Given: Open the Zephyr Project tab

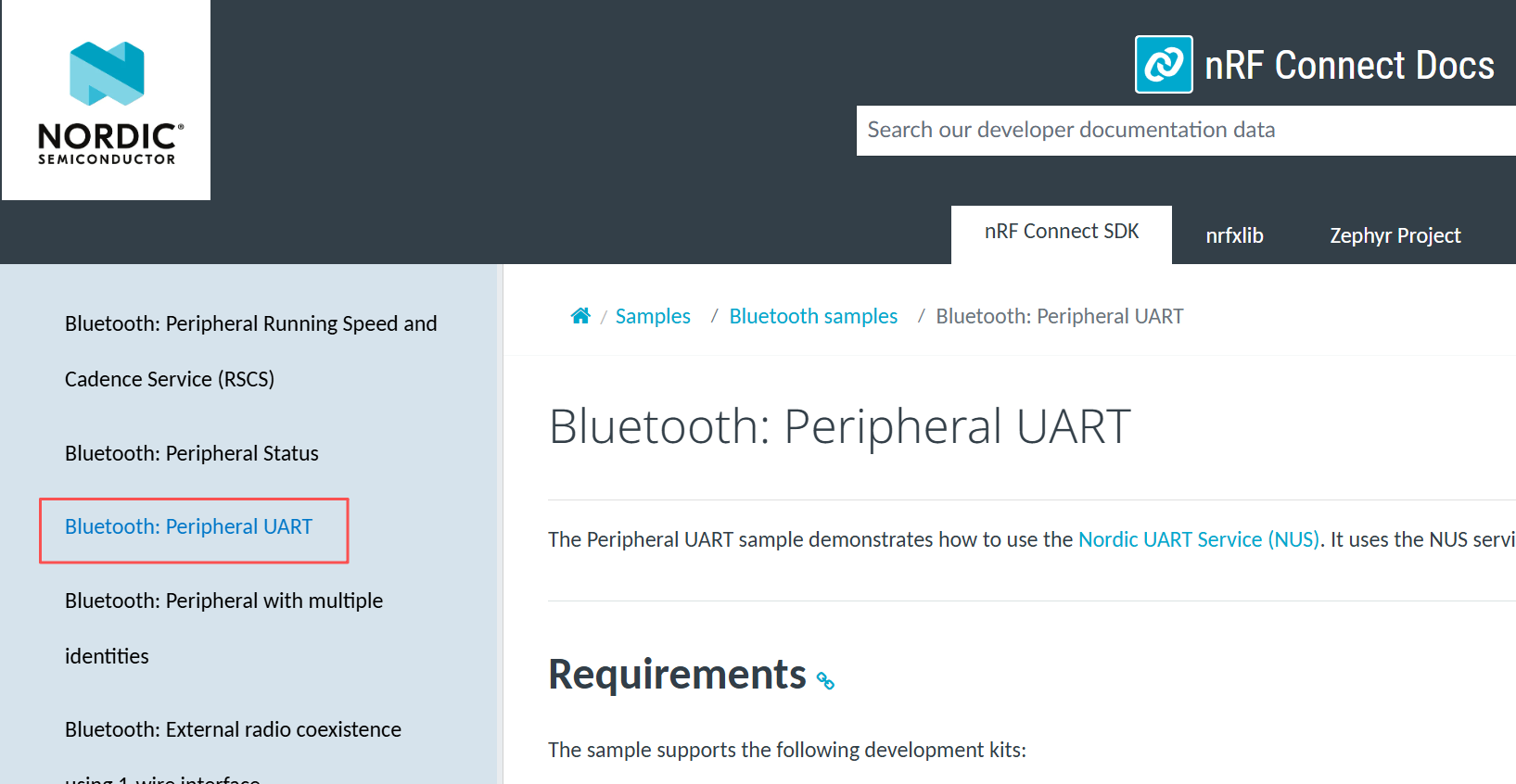Looking at the screenshot, I should (1395, 235).
